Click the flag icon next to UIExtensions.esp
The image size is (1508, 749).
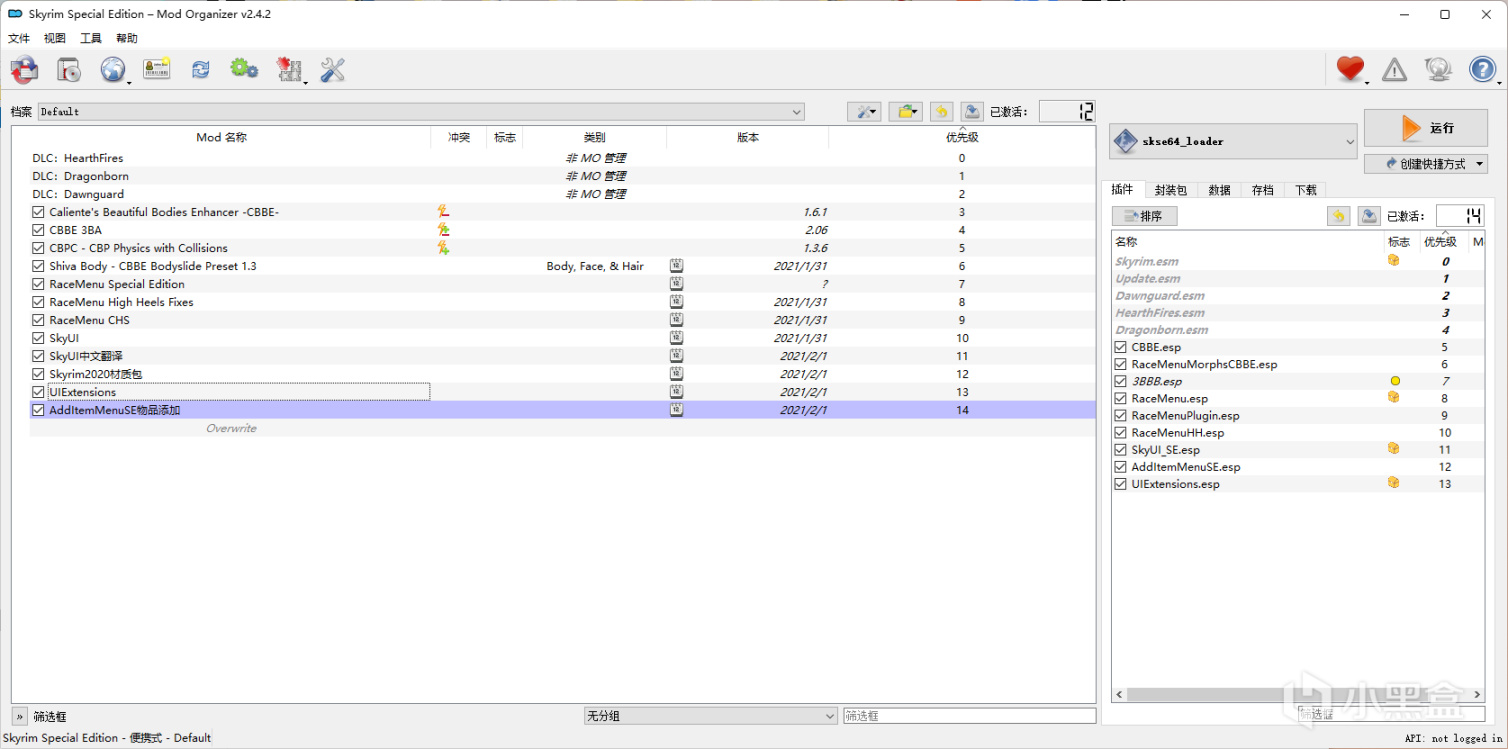[1393, 483]
